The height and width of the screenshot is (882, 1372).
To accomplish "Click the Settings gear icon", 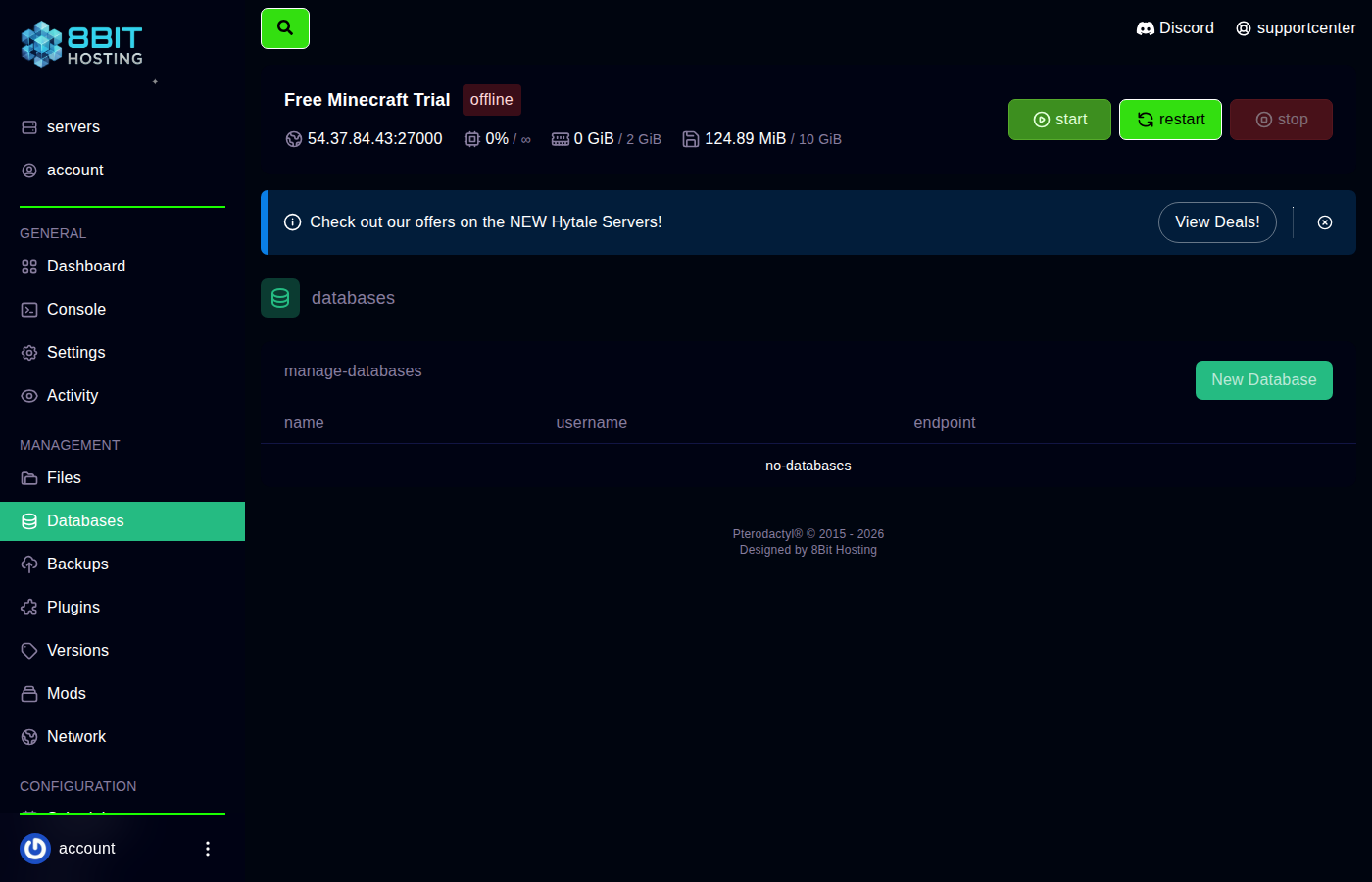I will (29, 353).
